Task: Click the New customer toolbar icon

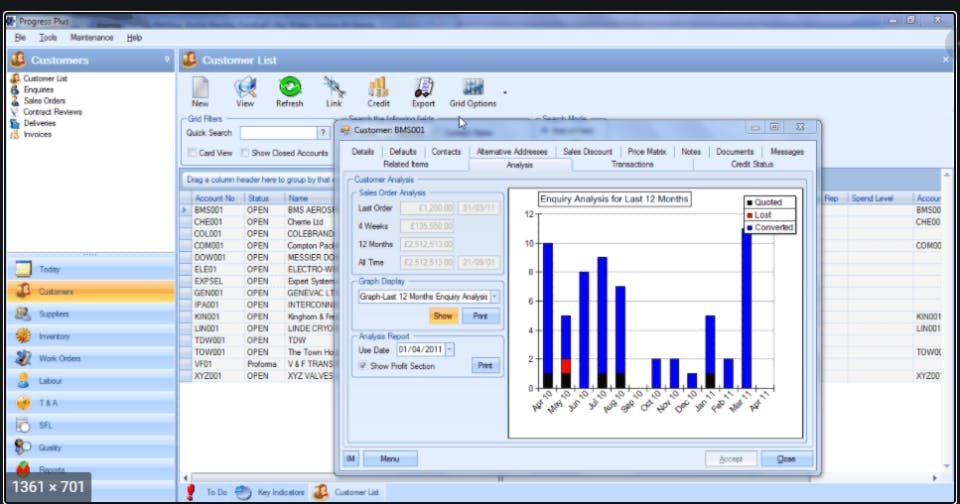Action: coord(200,88)
